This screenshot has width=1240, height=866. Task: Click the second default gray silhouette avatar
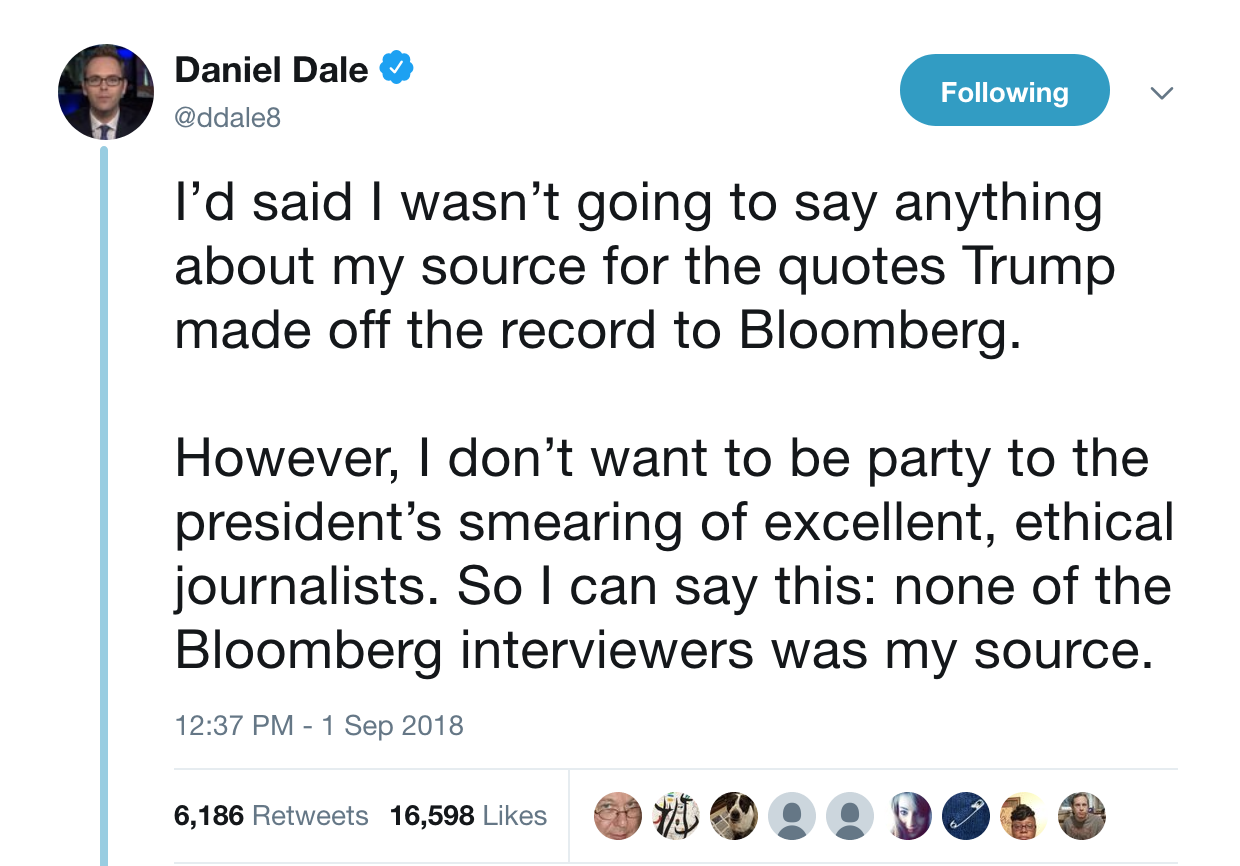850,816
